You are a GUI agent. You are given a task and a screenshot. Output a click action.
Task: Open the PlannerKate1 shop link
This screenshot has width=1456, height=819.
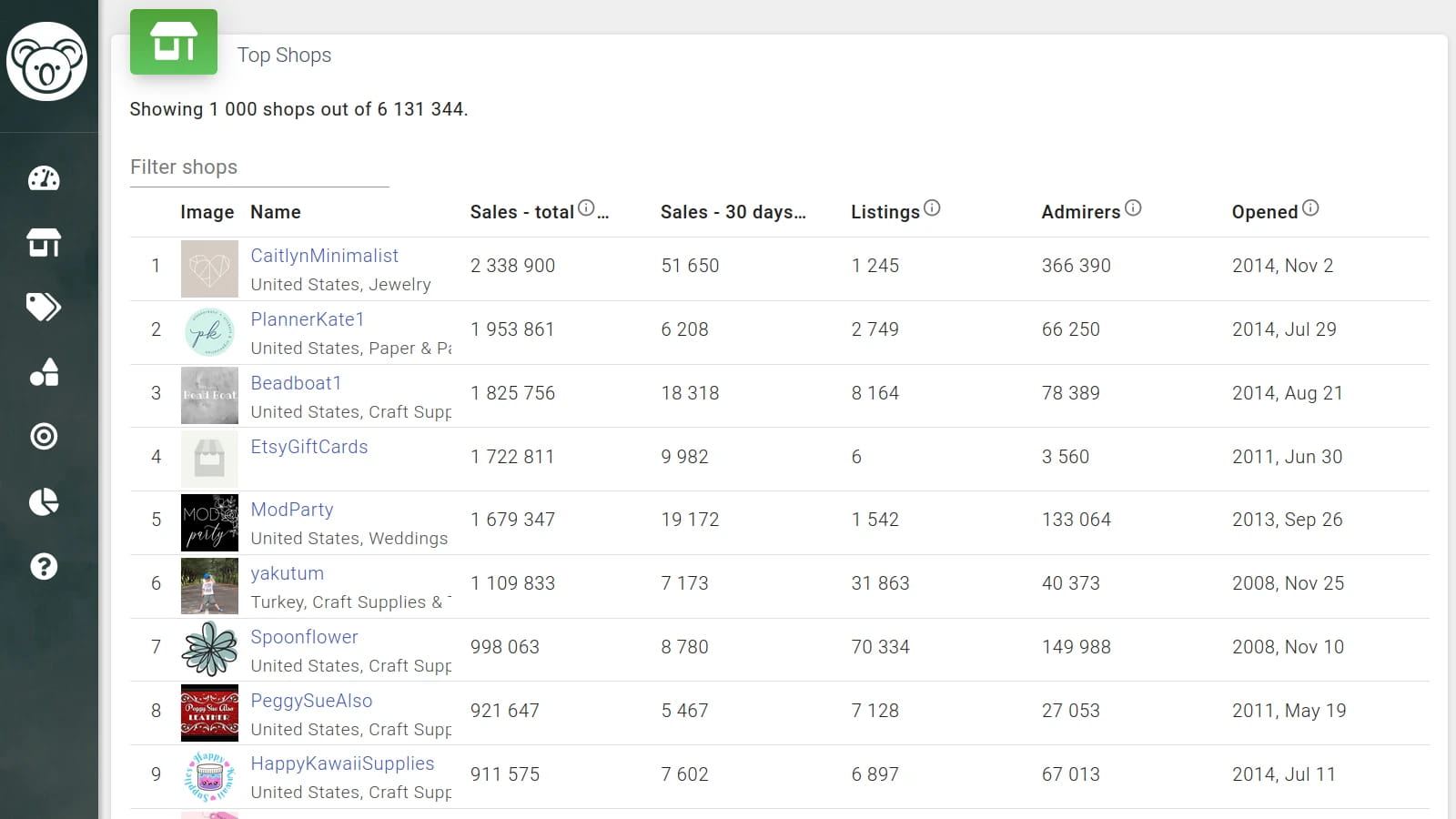coord(308,319)
